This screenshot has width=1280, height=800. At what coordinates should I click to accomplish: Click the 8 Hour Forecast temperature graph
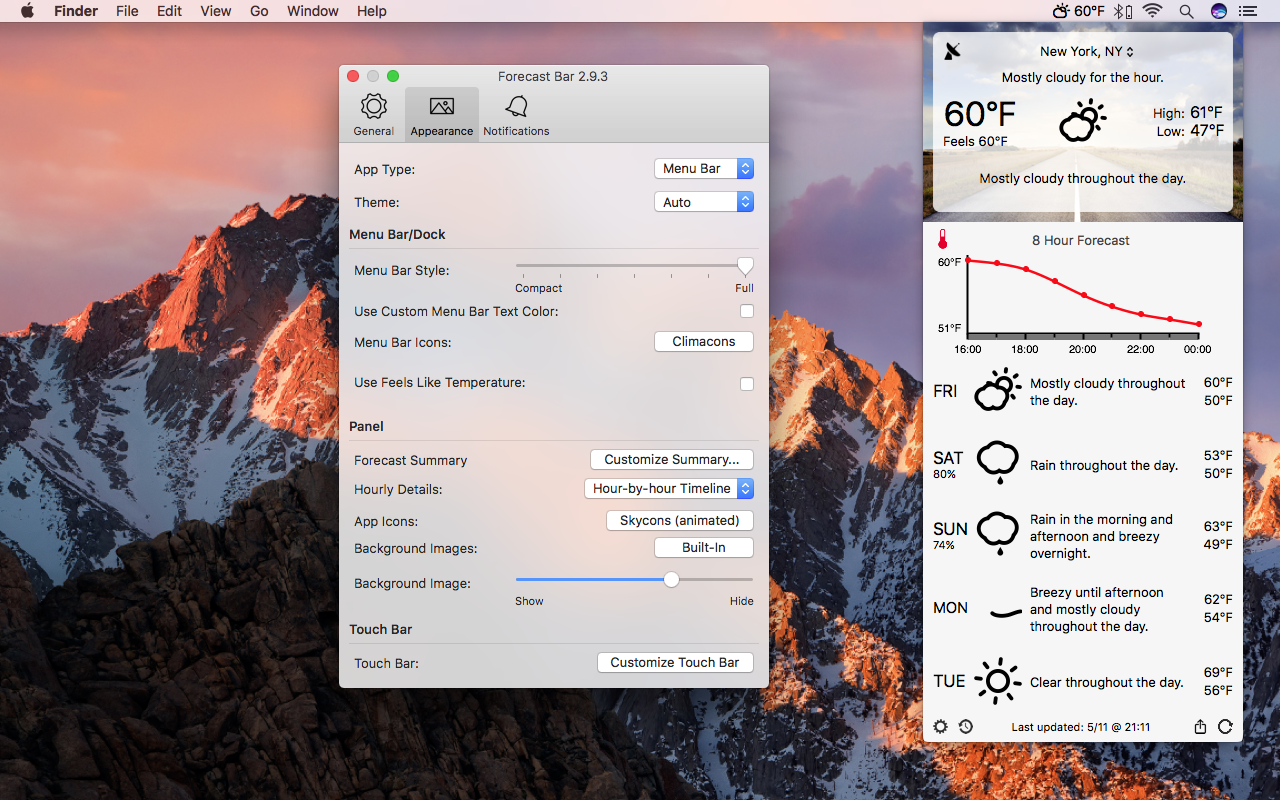pyautogui.click(x=1083, y=300)
